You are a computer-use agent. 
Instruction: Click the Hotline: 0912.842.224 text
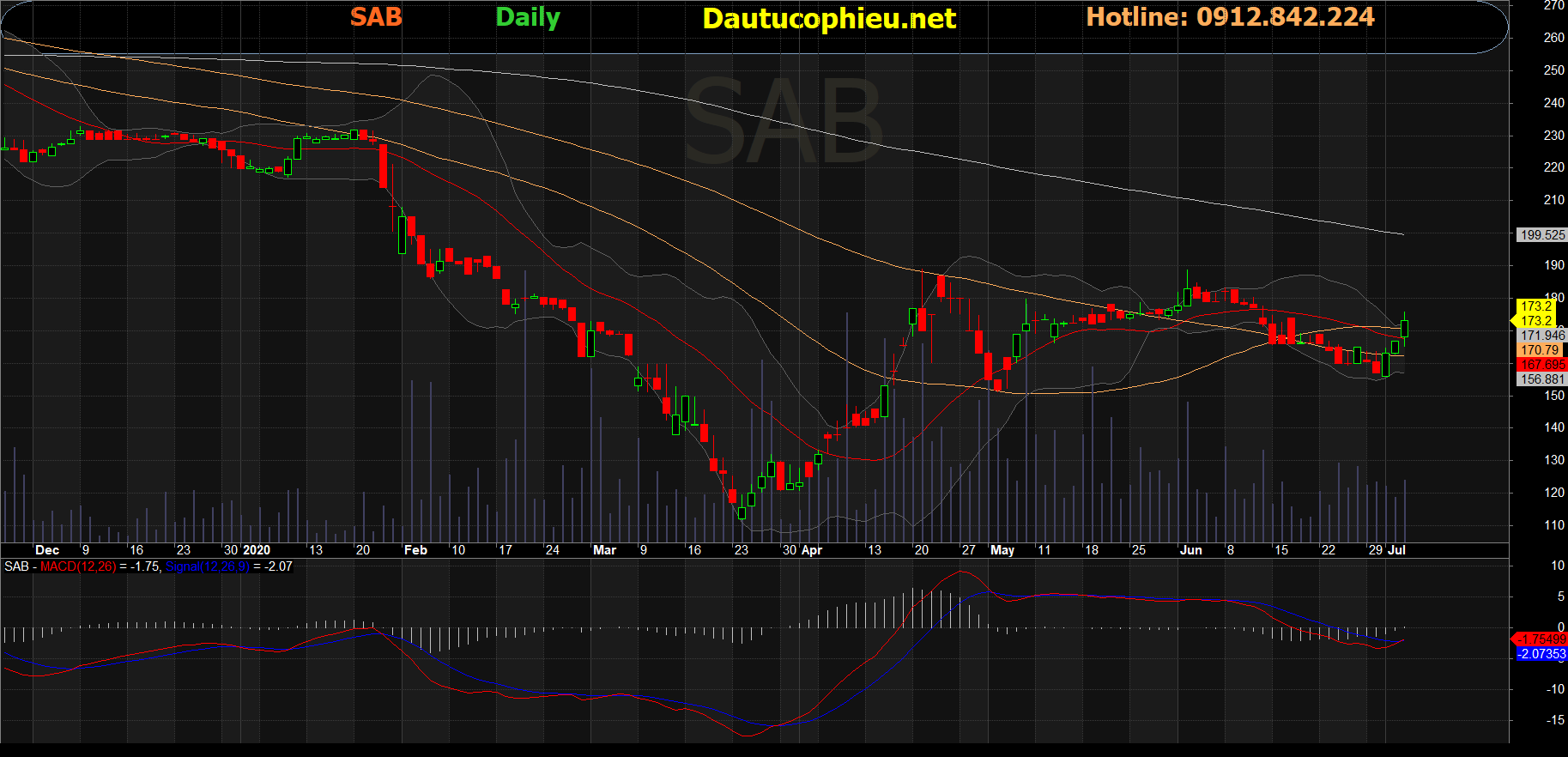(x=1230, y=17)
